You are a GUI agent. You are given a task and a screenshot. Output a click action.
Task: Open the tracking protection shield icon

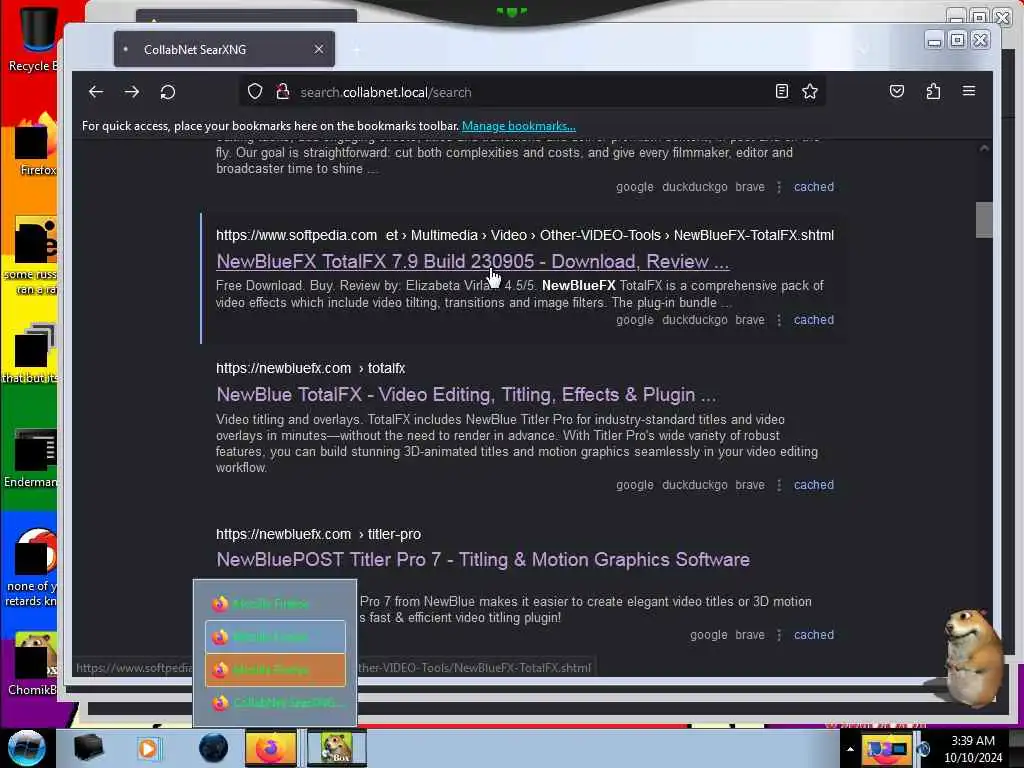(255, 92)
